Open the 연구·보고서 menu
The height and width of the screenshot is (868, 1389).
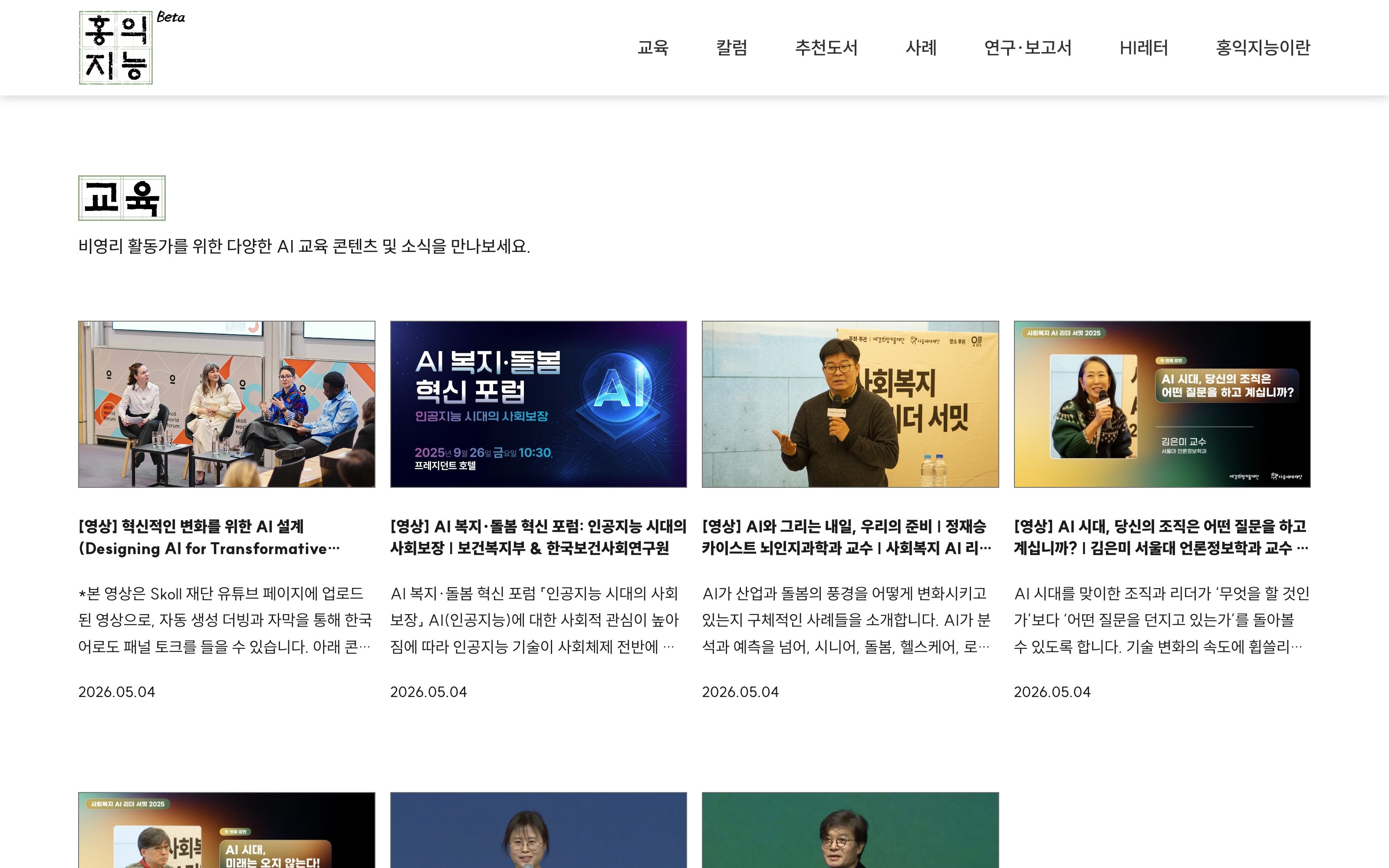coord(1027,48)
